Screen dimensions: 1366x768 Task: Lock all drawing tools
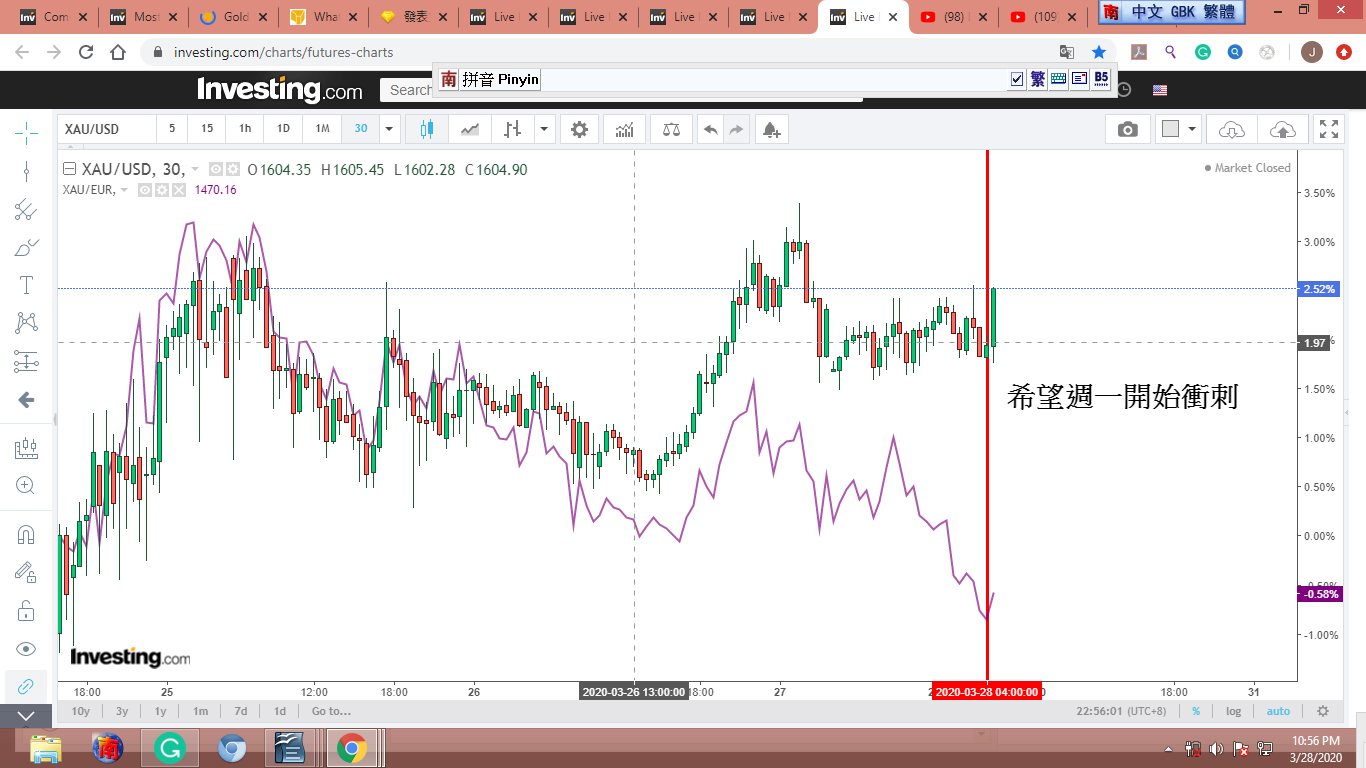point(26,611)
